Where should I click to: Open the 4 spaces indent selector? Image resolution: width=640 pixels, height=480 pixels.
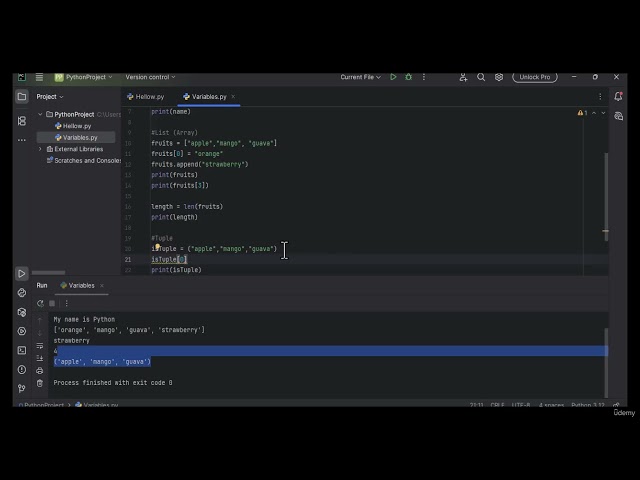coord(551,404)
